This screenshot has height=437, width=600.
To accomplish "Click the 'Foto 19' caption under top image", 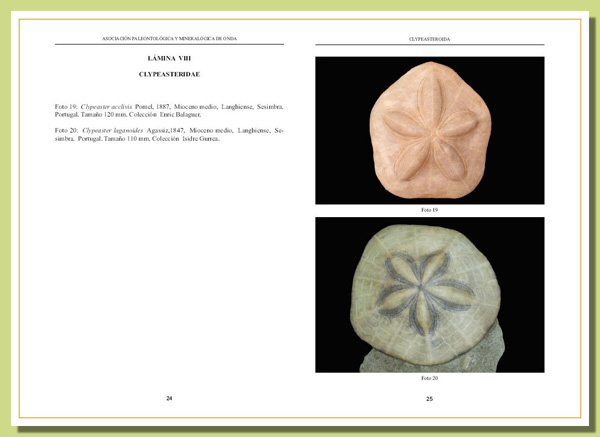I will [429, 210].
